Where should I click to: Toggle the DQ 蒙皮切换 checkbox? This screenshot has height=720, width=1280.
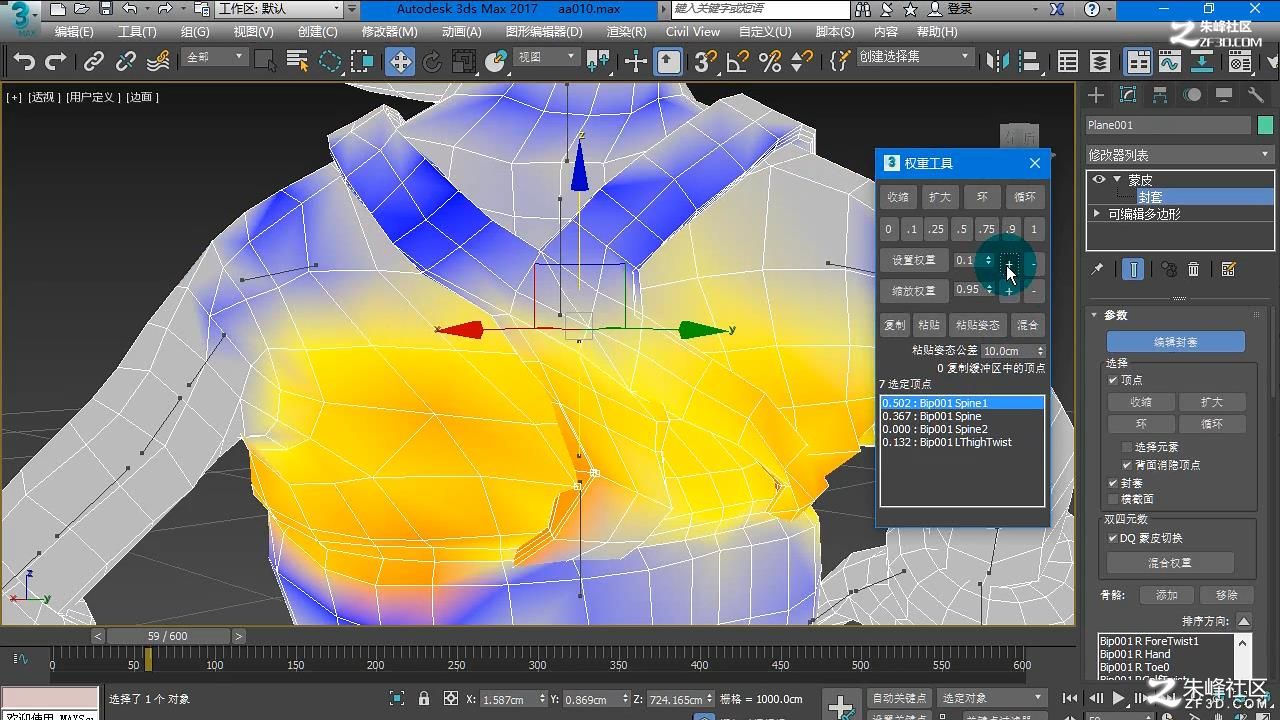[1113, 538]
